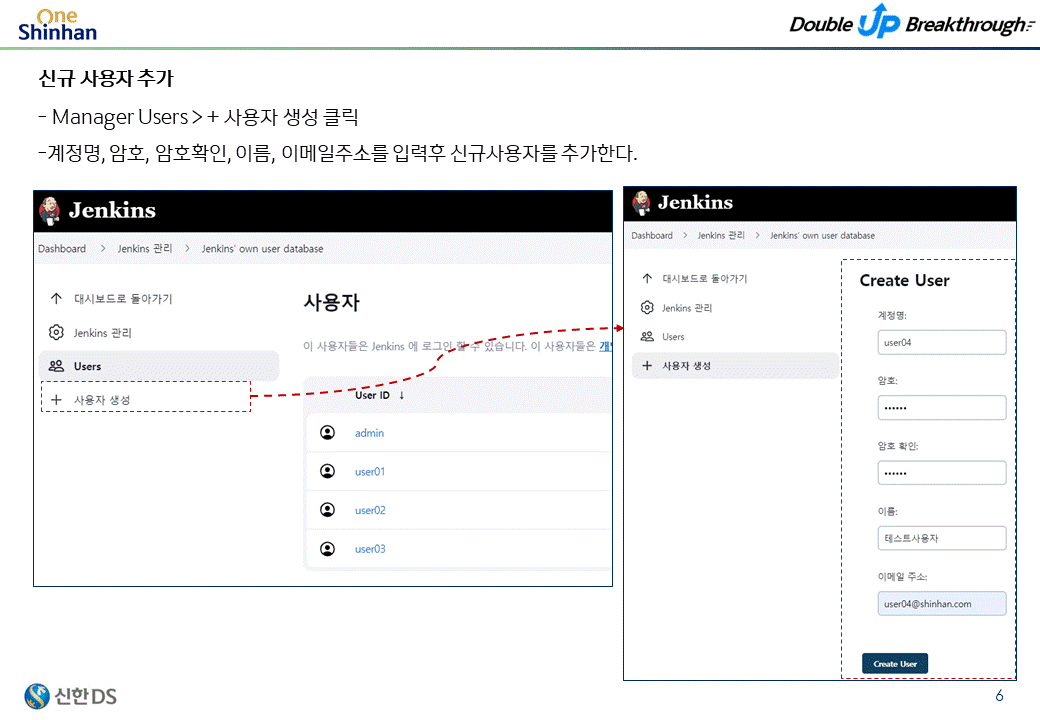1040x720 pixels.
Task: Select 대시보드로 돌아가기 in left sidebar
Action: (123, 299)
